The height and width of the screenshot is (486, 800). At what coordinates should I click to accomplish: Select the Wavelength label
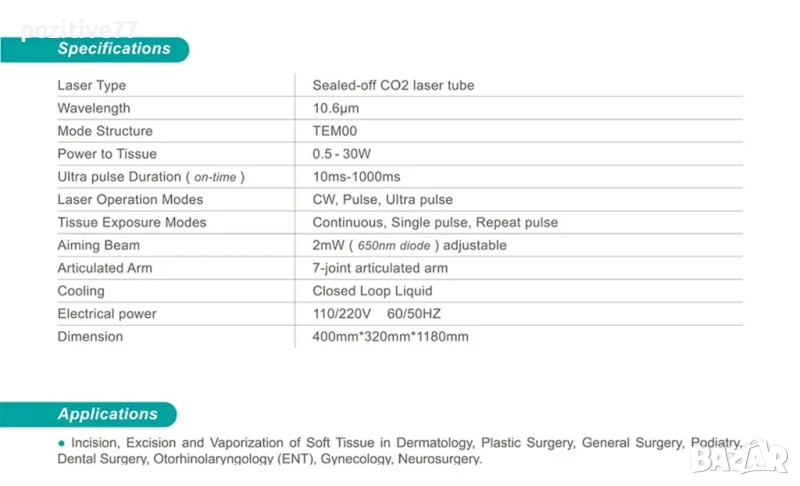(94, 108)
